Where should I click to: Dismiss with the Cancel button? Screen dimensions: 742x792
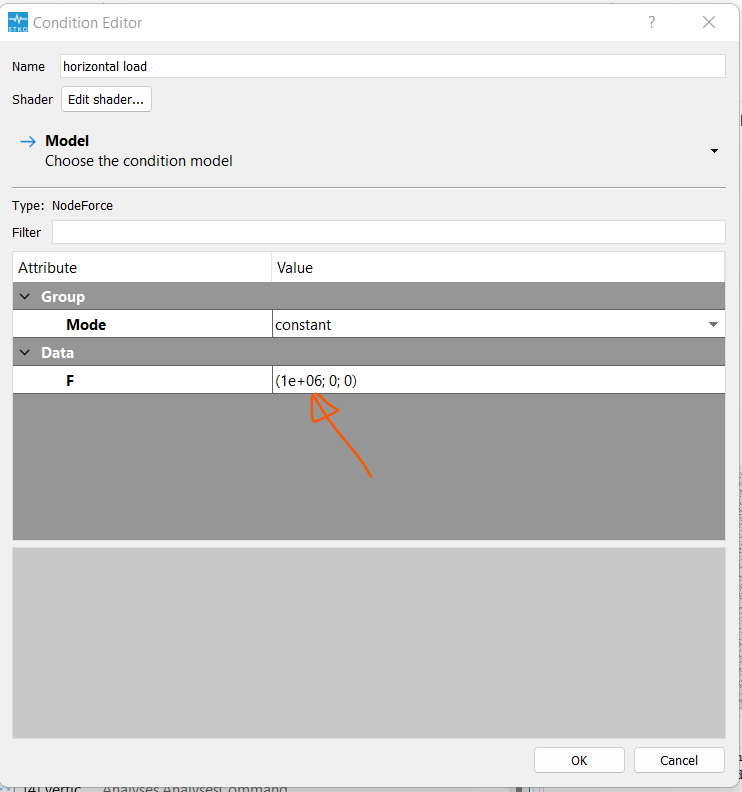point(679,760)
